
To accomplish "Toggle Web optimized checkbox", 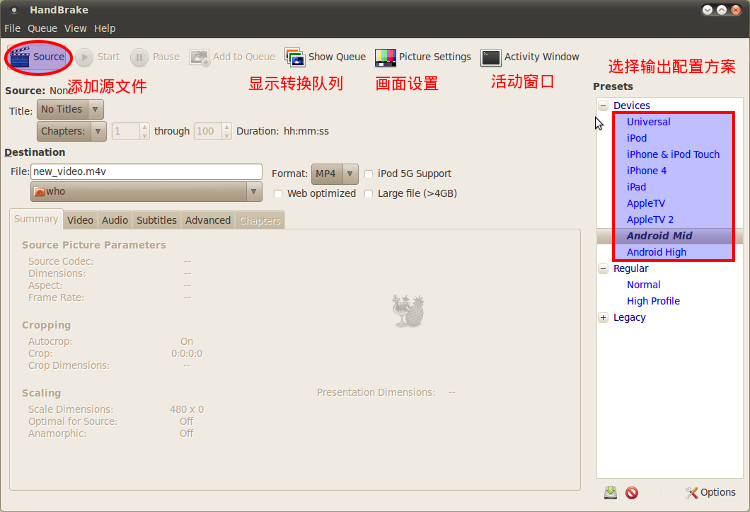I will 278,194.
